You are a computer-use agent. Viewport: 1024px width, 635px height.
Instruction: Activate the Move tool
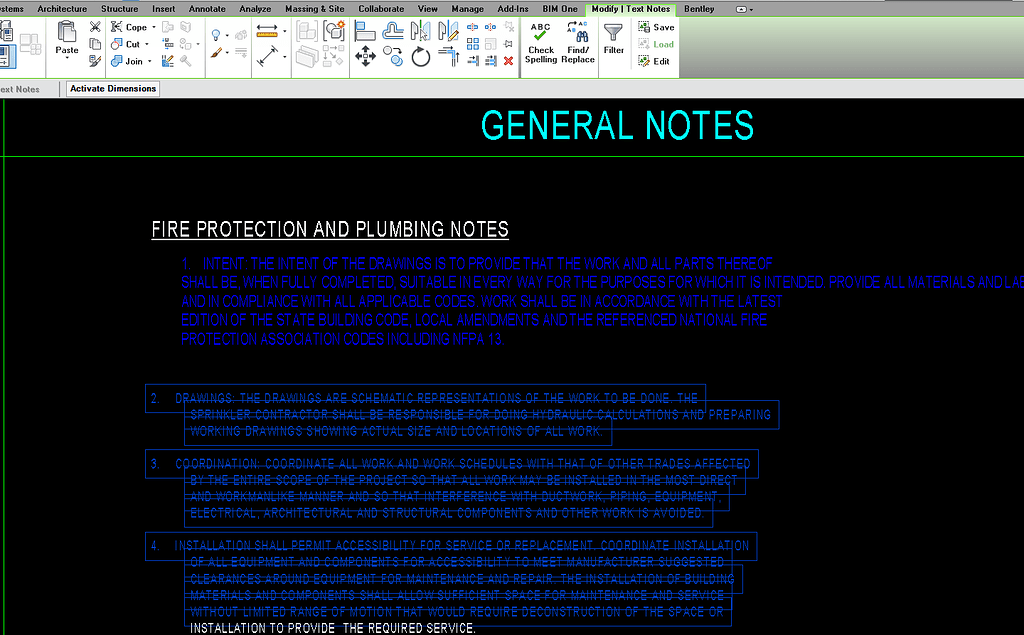point(365,56)
